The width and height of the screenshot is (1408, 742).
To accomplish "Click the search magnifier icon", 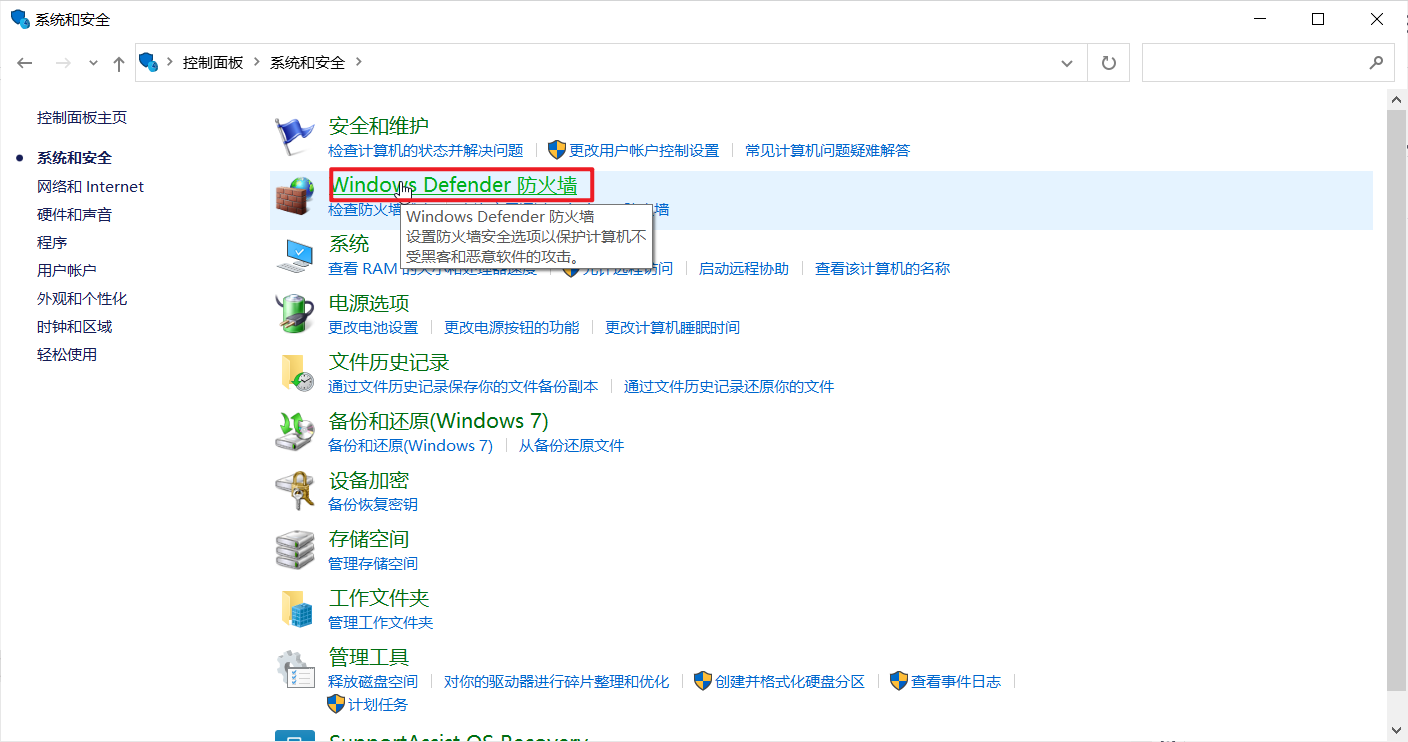I will 1375,62.
